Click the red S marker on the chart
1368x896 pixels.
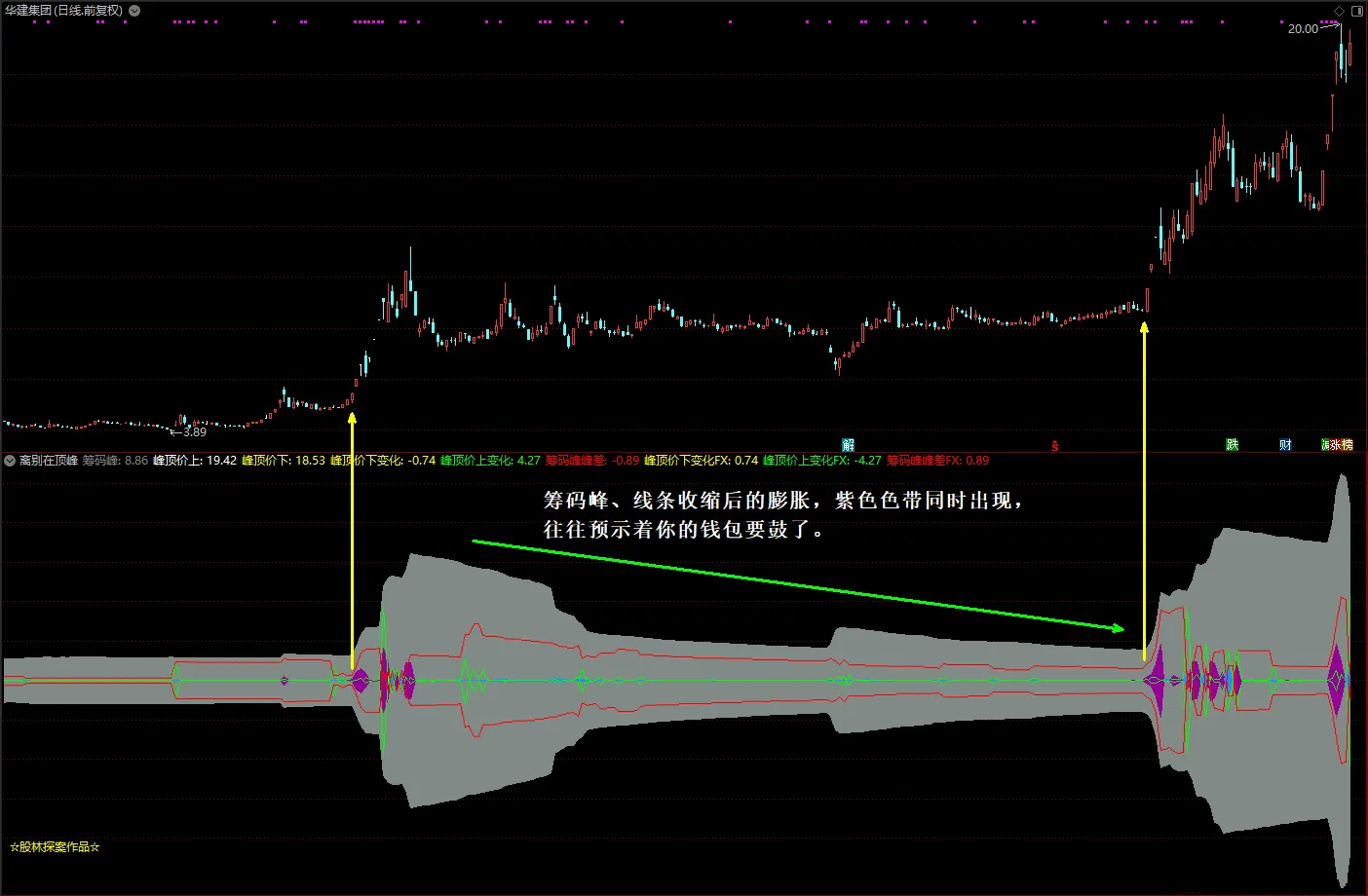tap(1054, 446)
